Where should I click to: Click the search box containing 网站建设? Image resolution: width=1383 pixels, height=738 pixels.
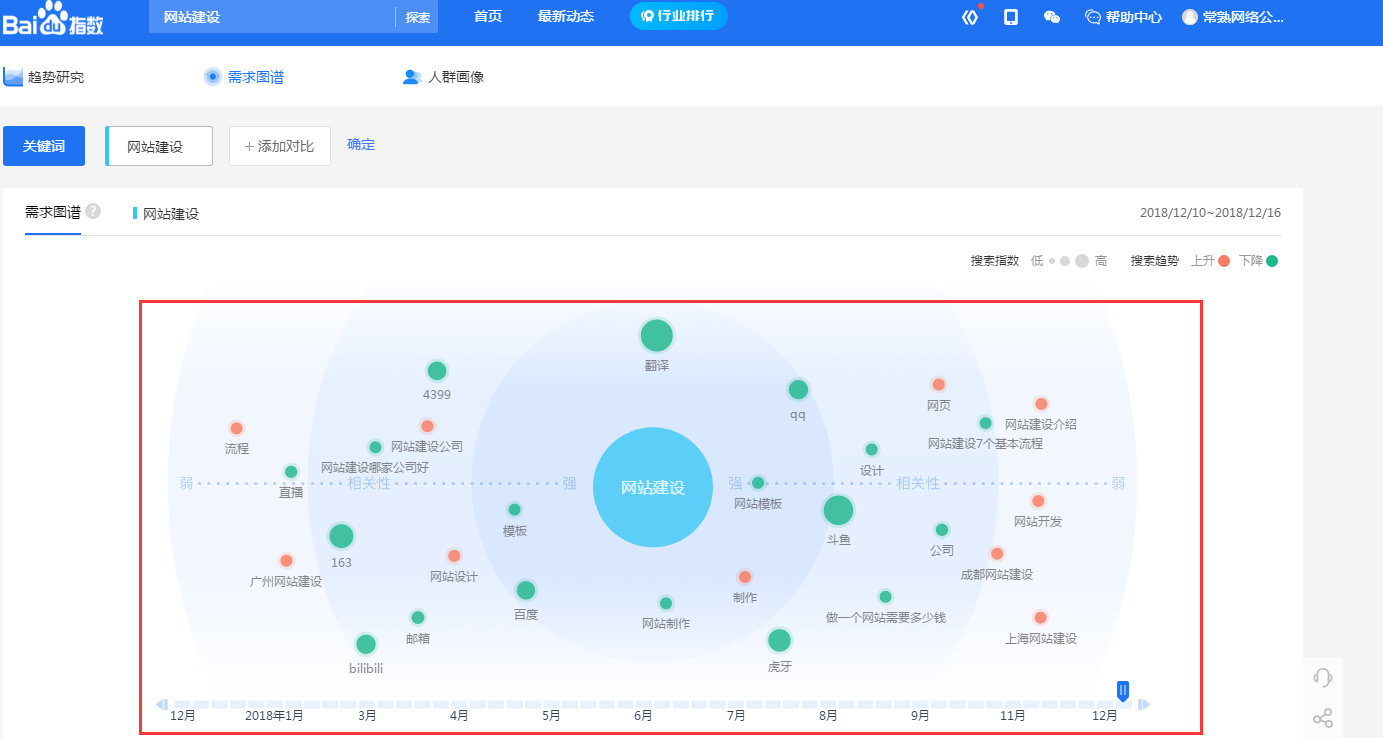[270, 17]
